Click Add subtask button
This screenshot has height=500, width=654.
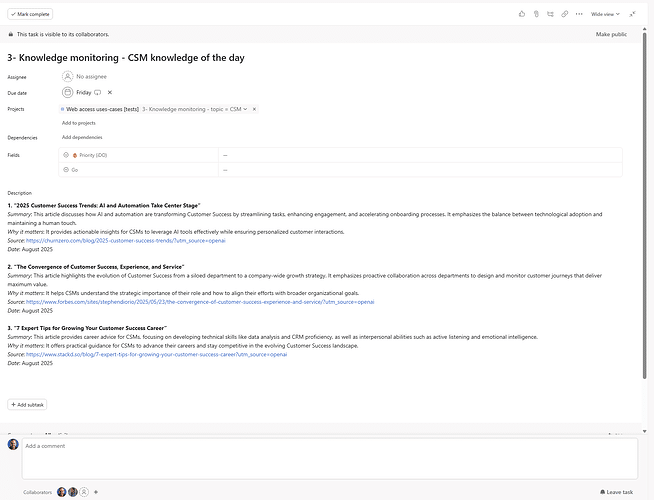pos(27,404)
